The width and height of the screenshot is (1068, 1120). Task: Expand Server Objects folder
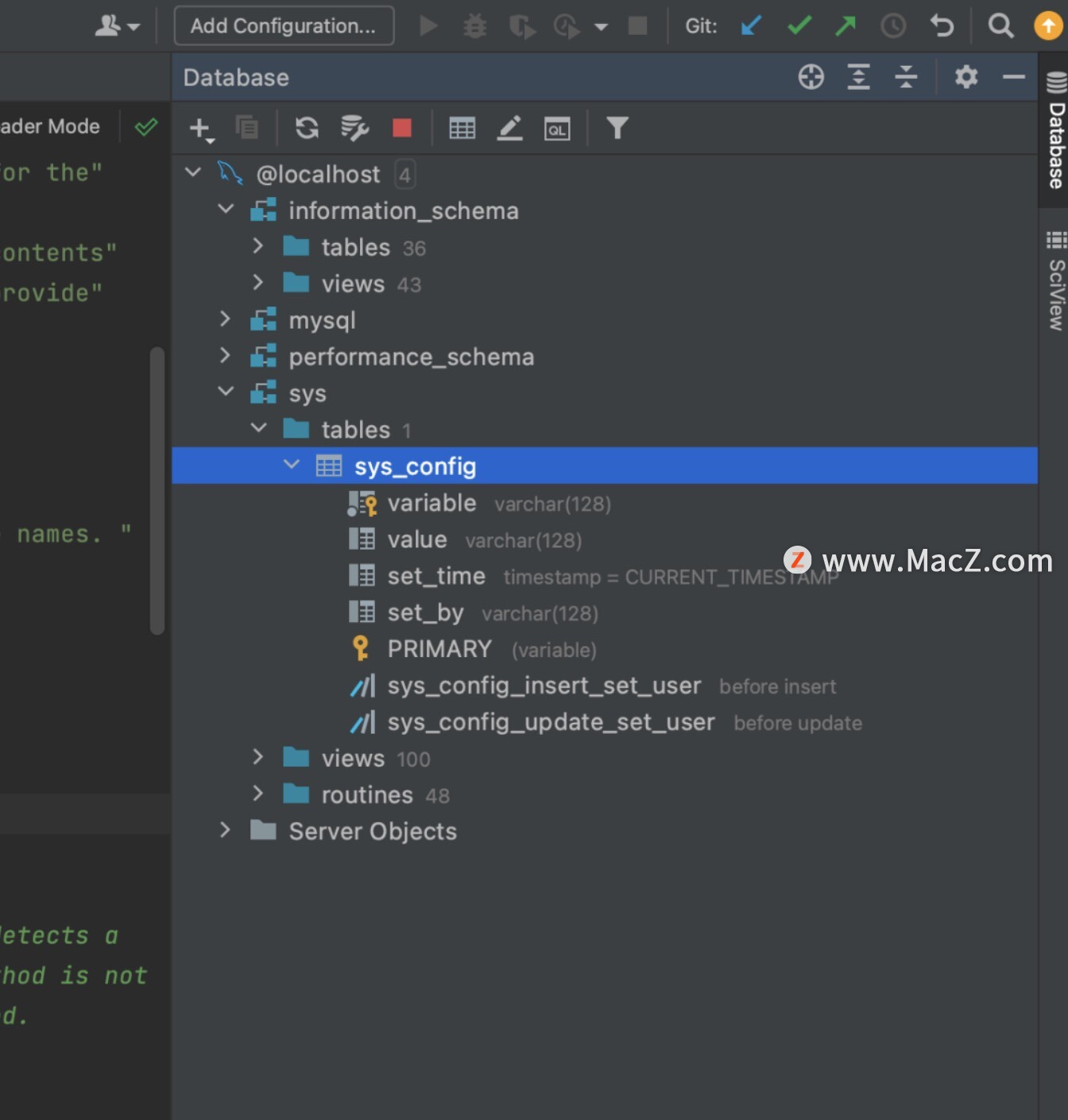[x=225, y=830]
